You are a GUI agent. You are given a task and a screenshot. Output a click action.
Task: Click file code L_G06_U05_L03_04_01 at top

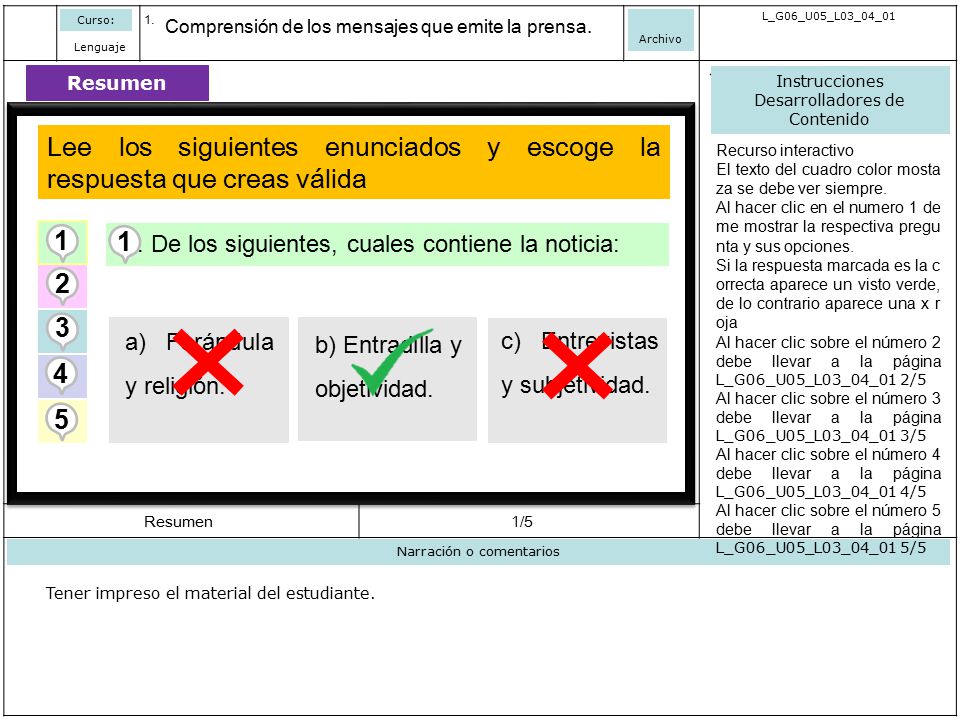click(828, 17)
